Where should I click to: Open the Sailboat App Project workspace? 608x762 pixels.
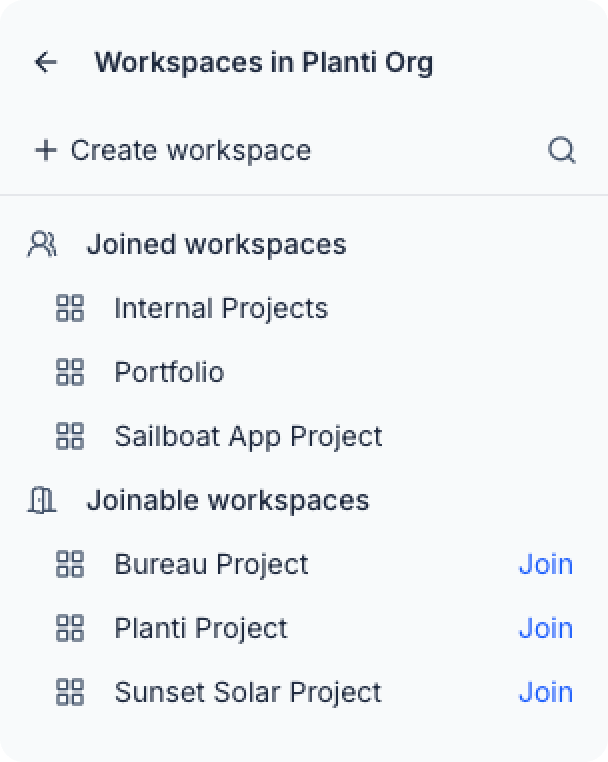[x=248, y=437]
